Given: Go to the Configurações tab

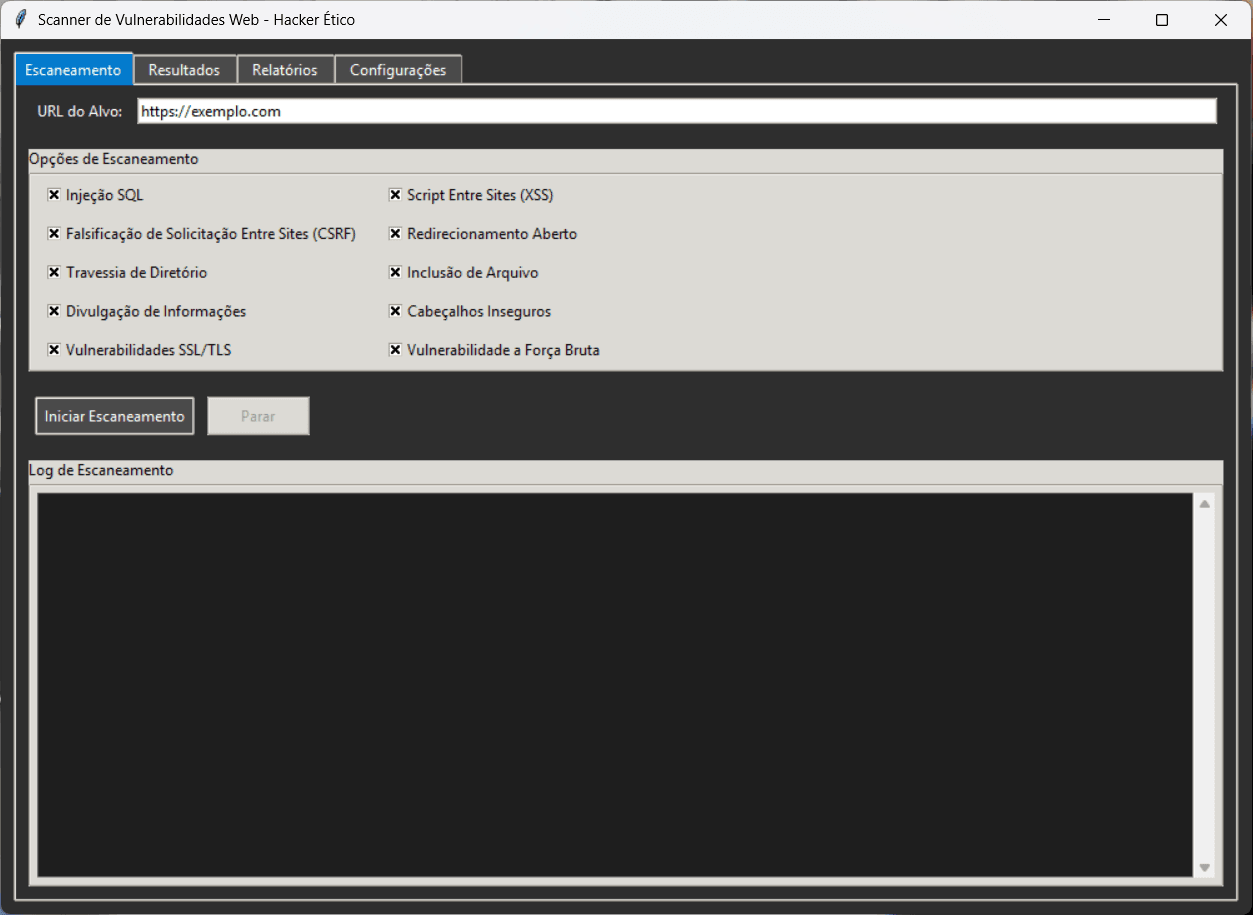Looking at the screenshot, I should point(398,70).
